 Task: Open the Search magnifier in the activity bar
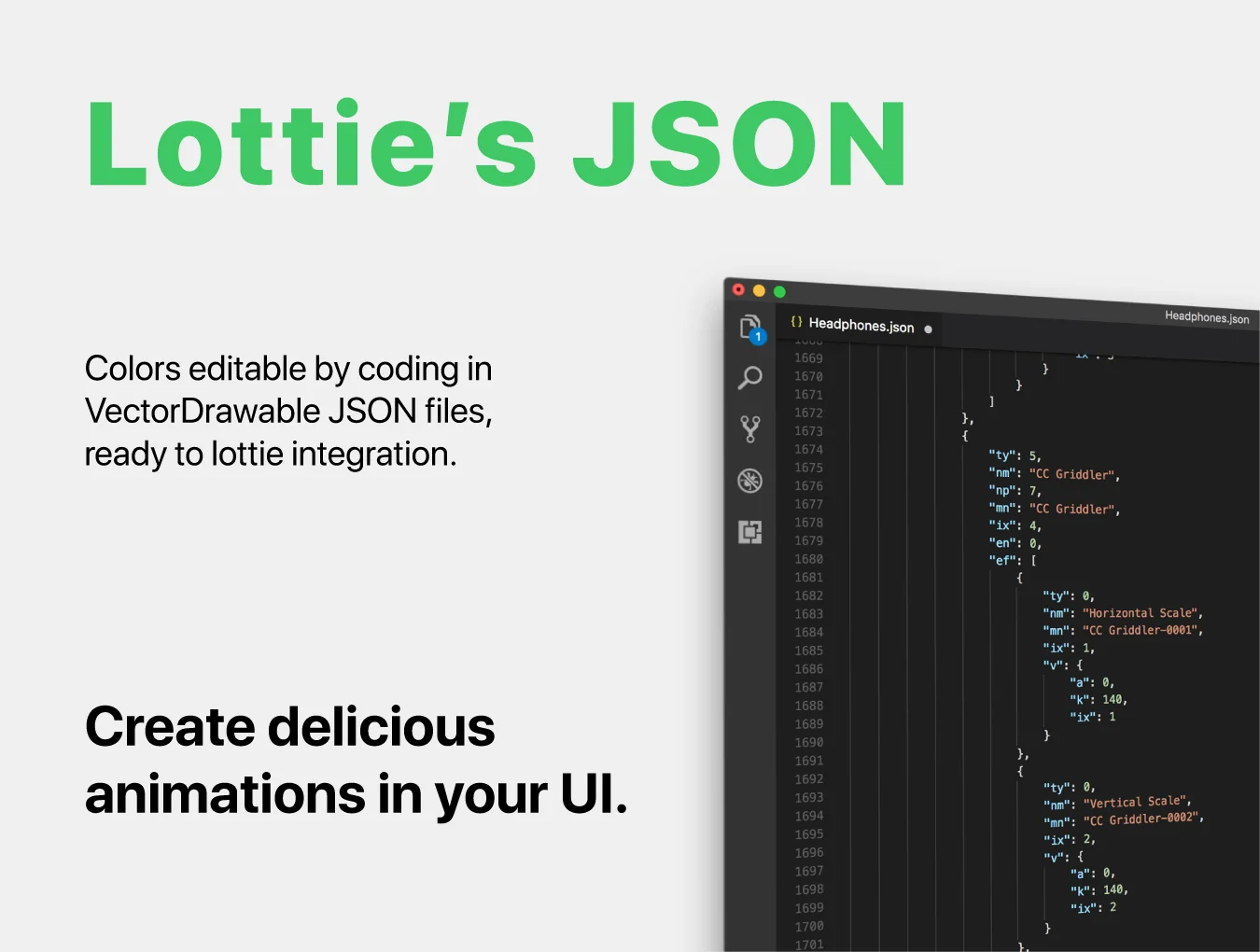point(749,378)
